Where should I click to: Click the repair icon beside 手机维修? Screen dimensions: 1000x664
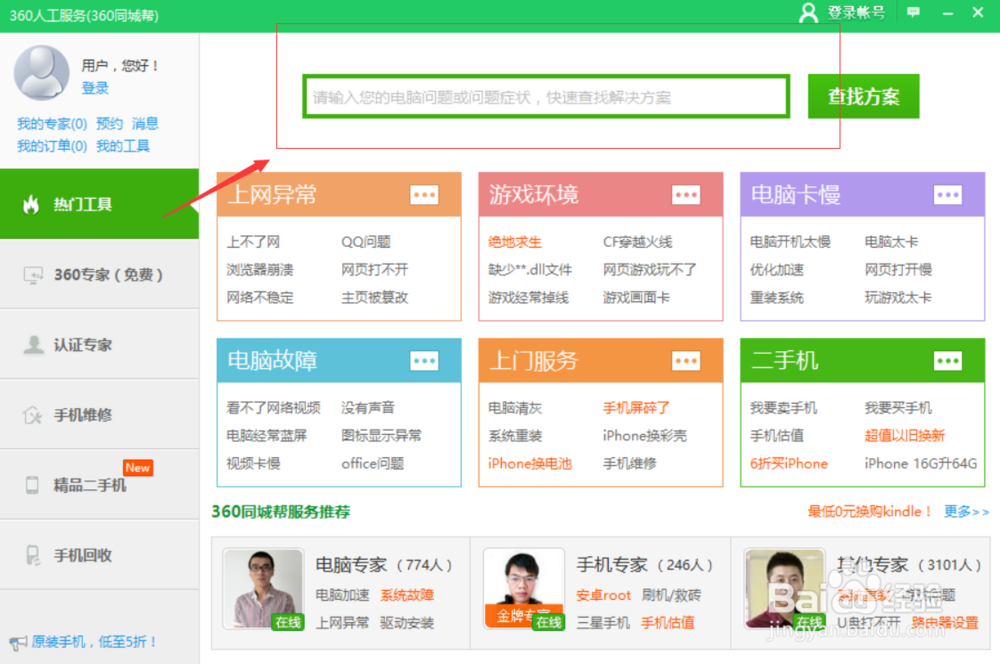click(x=33, y=415)
